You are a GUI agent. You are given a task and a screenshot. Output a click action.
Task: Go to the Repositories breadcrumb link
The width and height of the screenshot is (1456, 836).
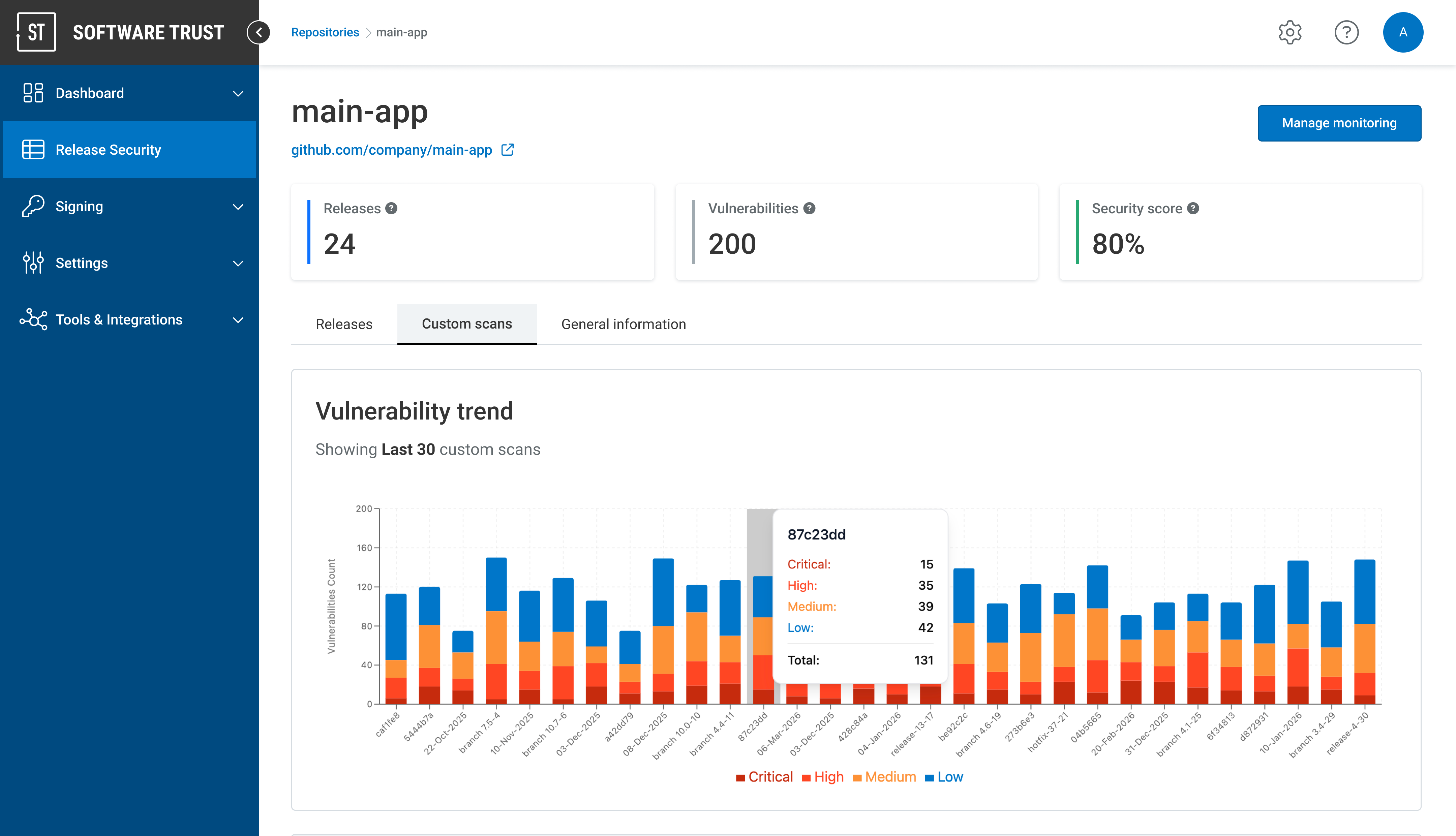325,32
